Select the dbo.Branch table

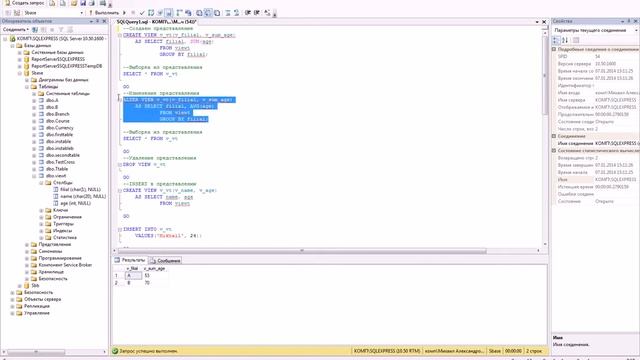pyautogui.click(x=58, y=114)
